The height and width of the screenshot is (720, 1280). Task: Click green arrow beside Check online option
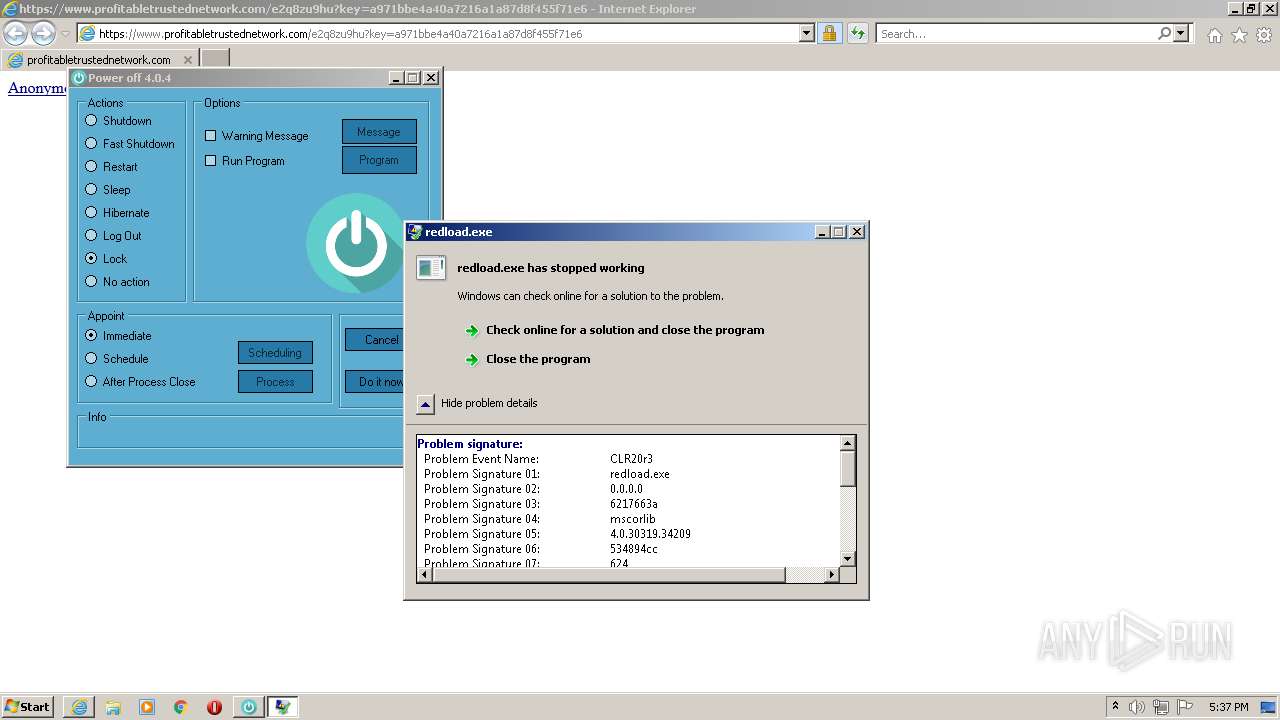pos(472,330)
